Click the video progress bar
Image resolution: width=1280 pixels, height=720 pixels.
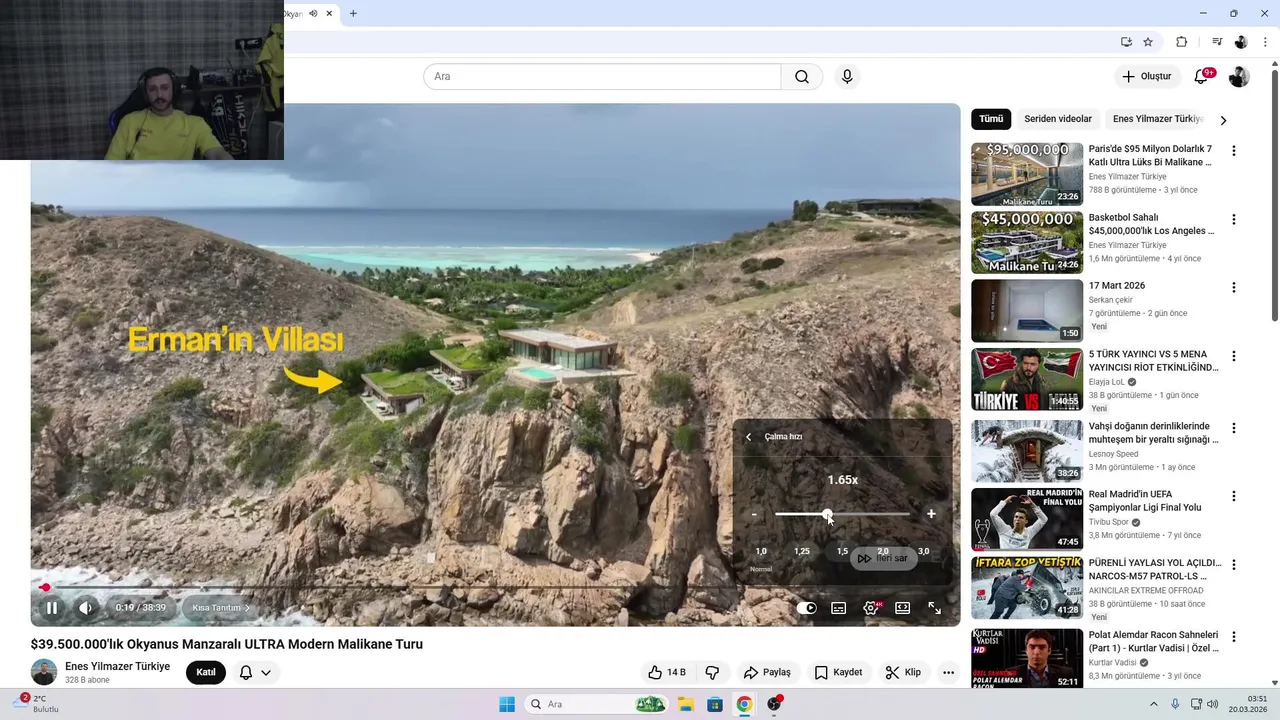point(495,587)
